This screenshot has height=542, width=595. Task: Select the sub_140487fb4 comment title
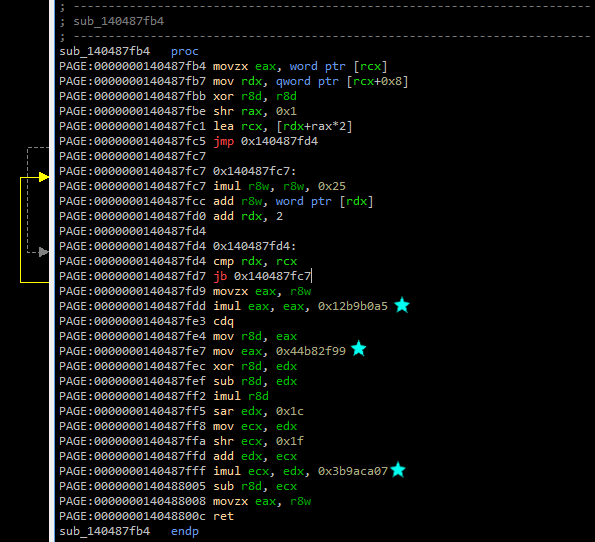click(x=119, y=21)
